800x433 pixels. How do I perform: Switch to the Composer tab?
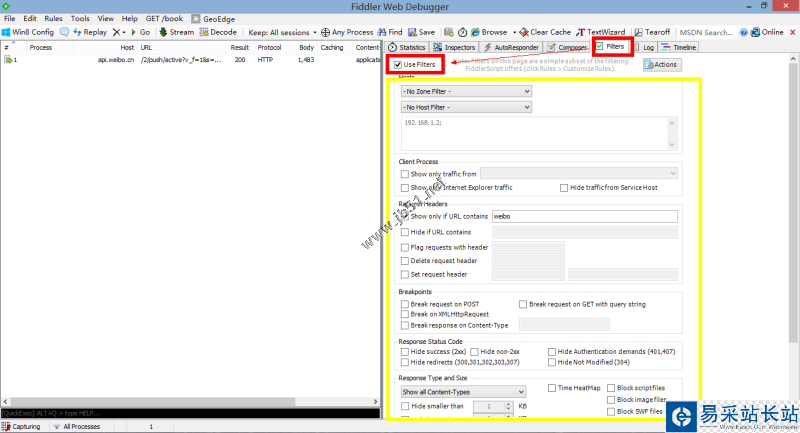pos(567,47)
